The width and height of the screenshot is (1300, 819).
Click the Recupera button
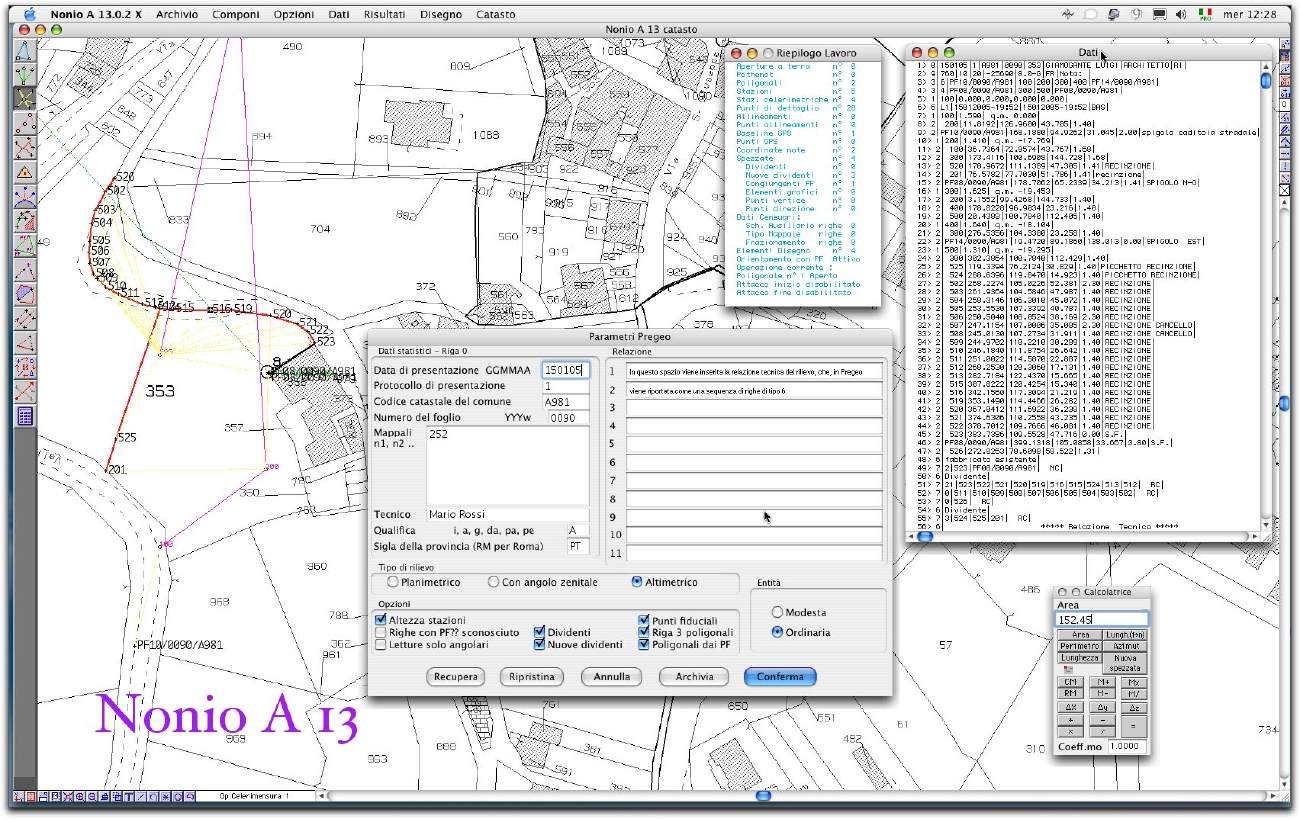tap(454, 677)
